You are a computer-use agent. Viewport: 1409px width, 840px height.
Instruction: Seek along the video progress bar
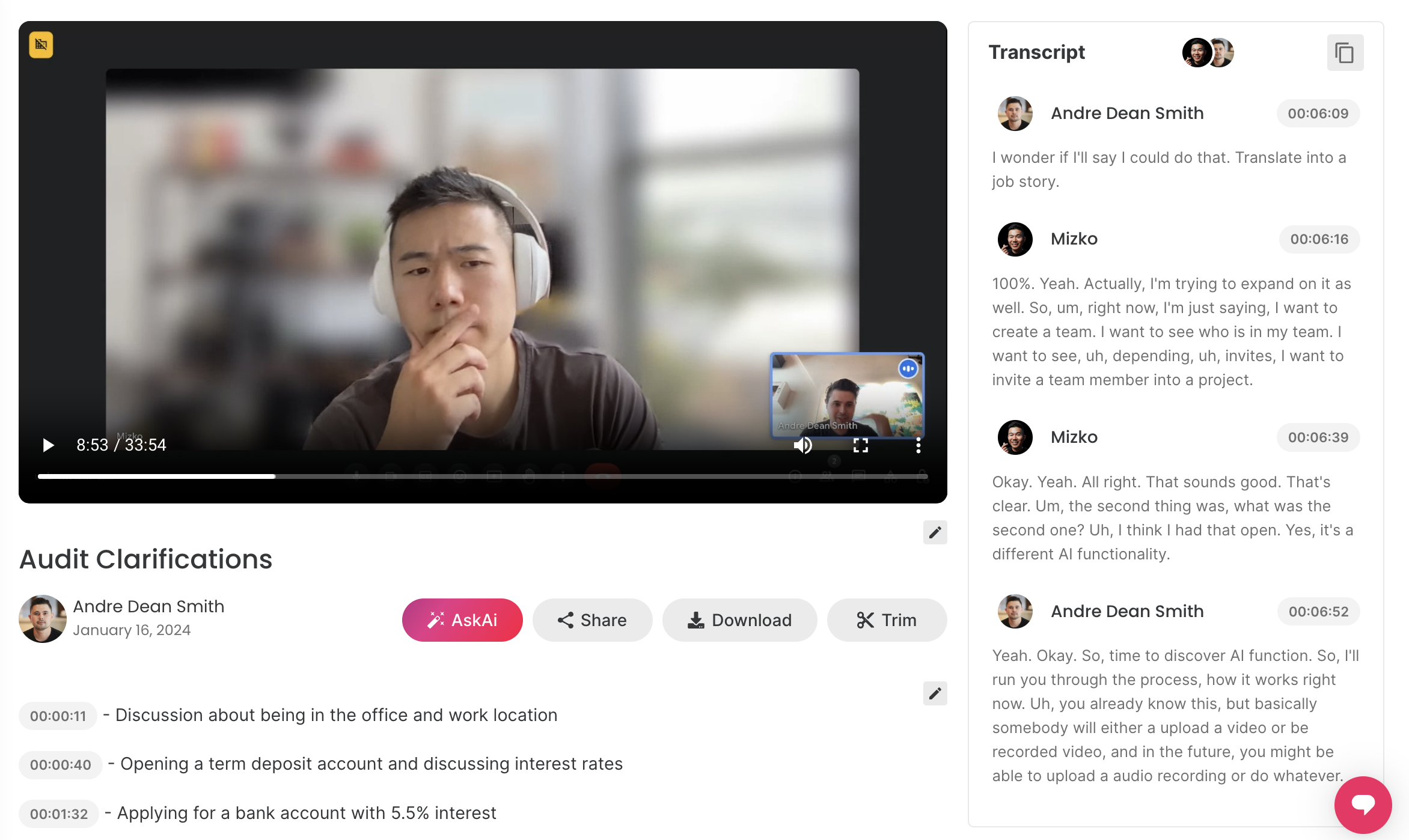point(481,476)
